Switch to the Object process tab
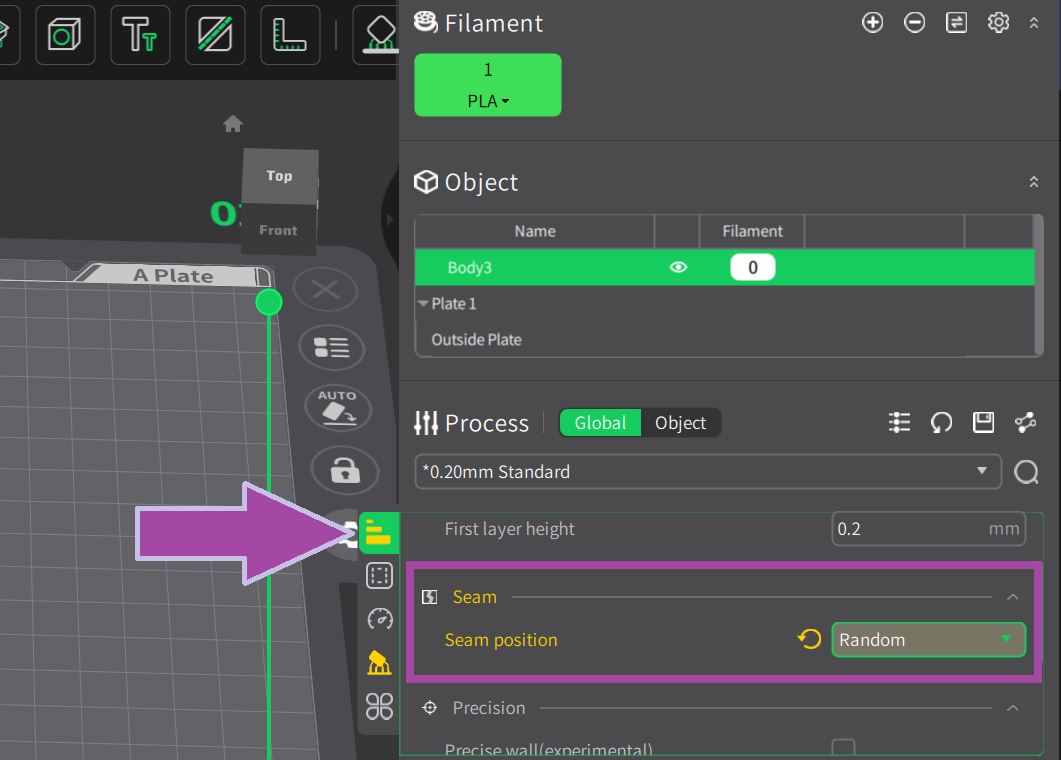This screenshot has width=1061, height=760. pyautogui.click(x=680, y=423)
